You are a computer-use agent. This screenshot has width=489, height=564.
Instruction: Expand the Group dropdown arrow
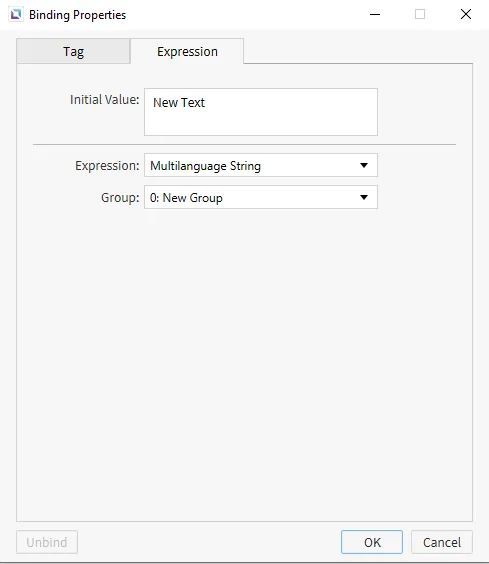364,197
